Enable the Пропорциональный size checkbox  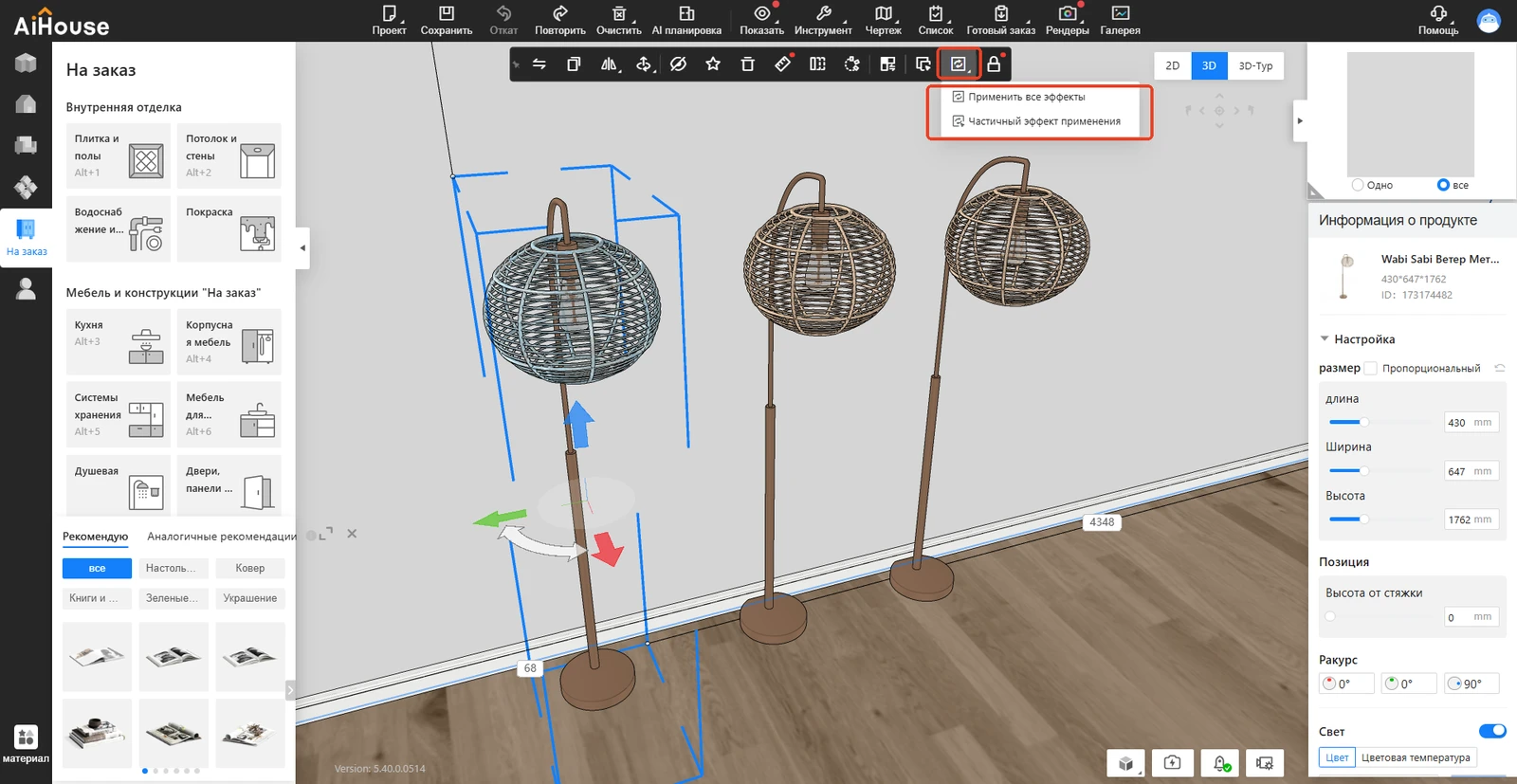1370,369
